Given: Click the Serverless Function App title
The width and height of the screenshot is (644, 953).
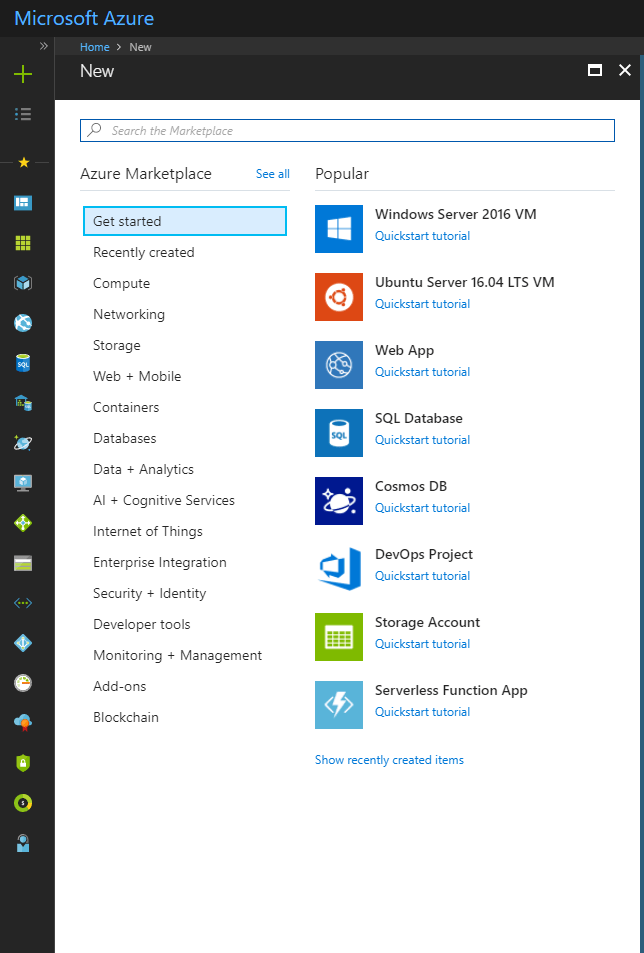Looking at the screenshot, I should (451, 690).
